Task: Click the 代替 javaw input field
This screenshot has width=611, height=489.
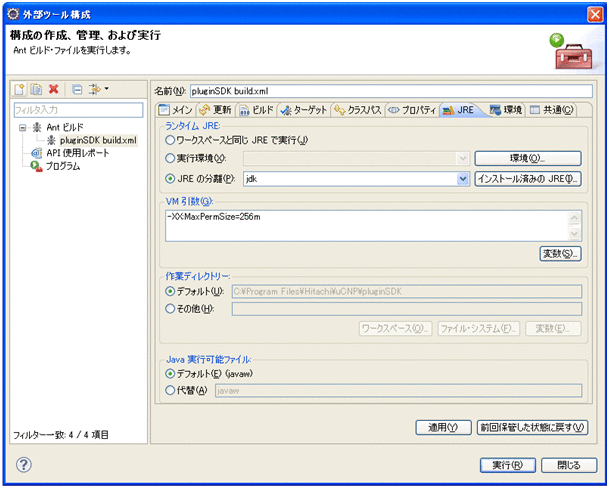Action: (398, 390)
